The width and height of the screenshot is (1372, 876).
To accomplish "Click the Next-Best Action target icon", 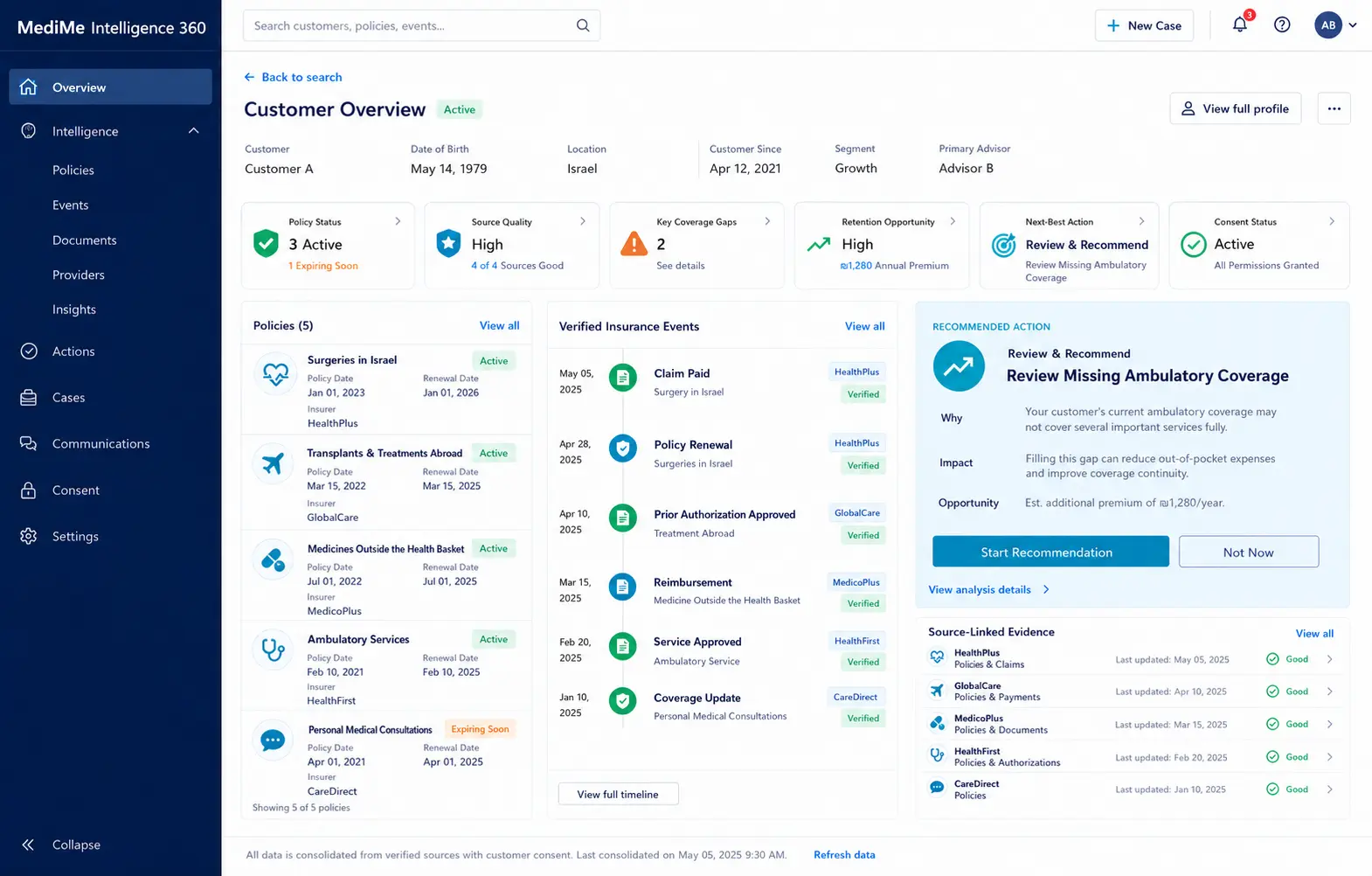I will (1003, 245).
